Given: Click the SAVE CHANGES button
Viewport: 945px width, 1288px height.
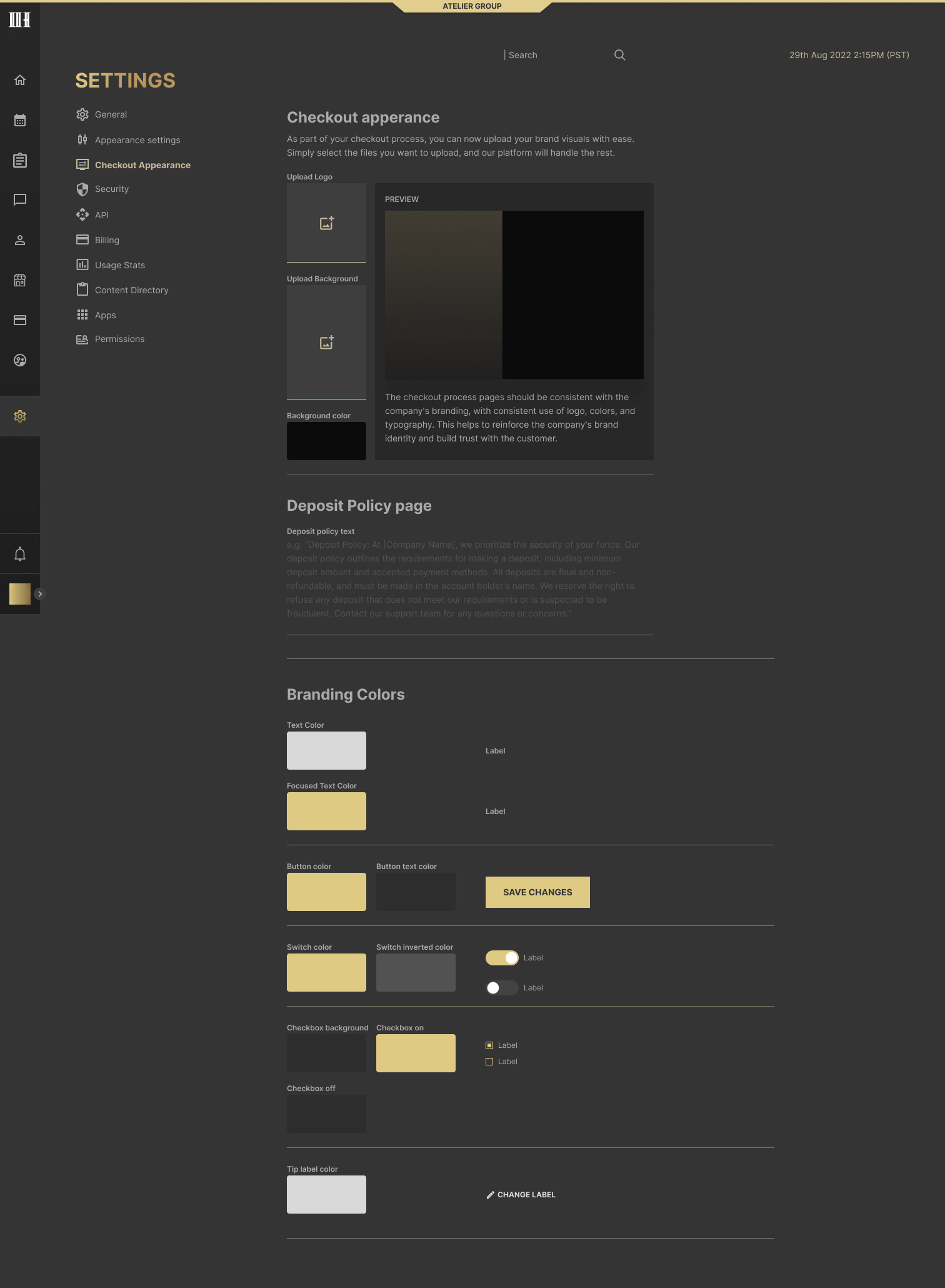Looking at the screenshot, I should click(537, 892).
